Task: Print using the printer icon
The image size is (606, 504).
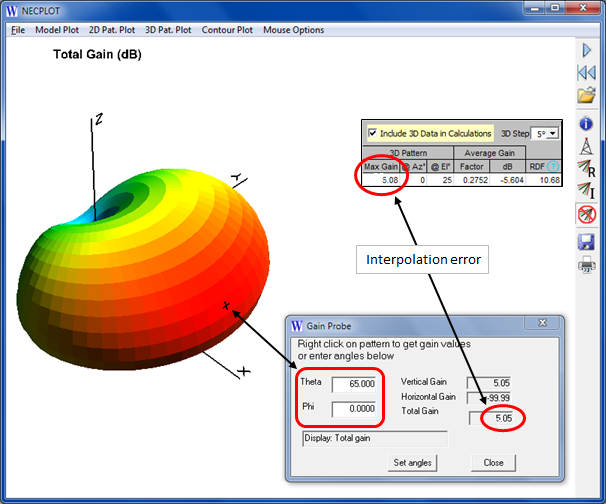Action: pyautogui.click(x=587, y=264)
